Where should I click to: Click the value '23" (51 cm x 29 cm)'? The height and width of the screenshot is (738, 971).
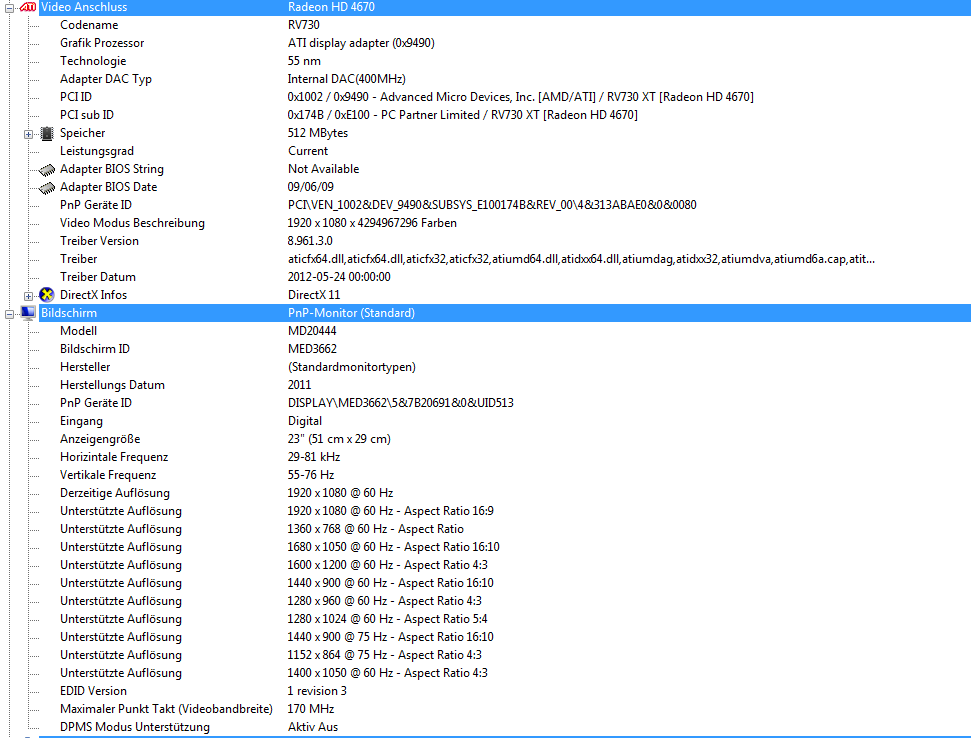pyautogui.click(x=339, y=439)
